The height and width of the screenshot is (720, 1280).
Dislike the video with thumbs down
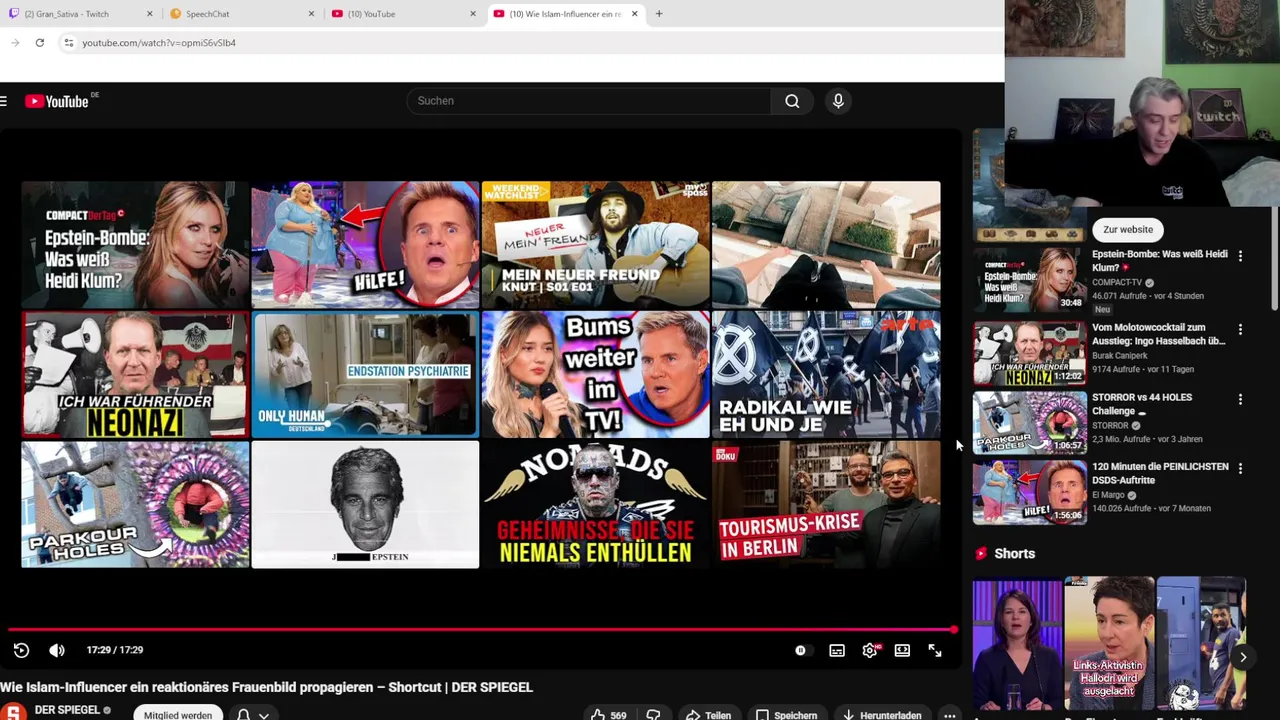tap(653, 715)
